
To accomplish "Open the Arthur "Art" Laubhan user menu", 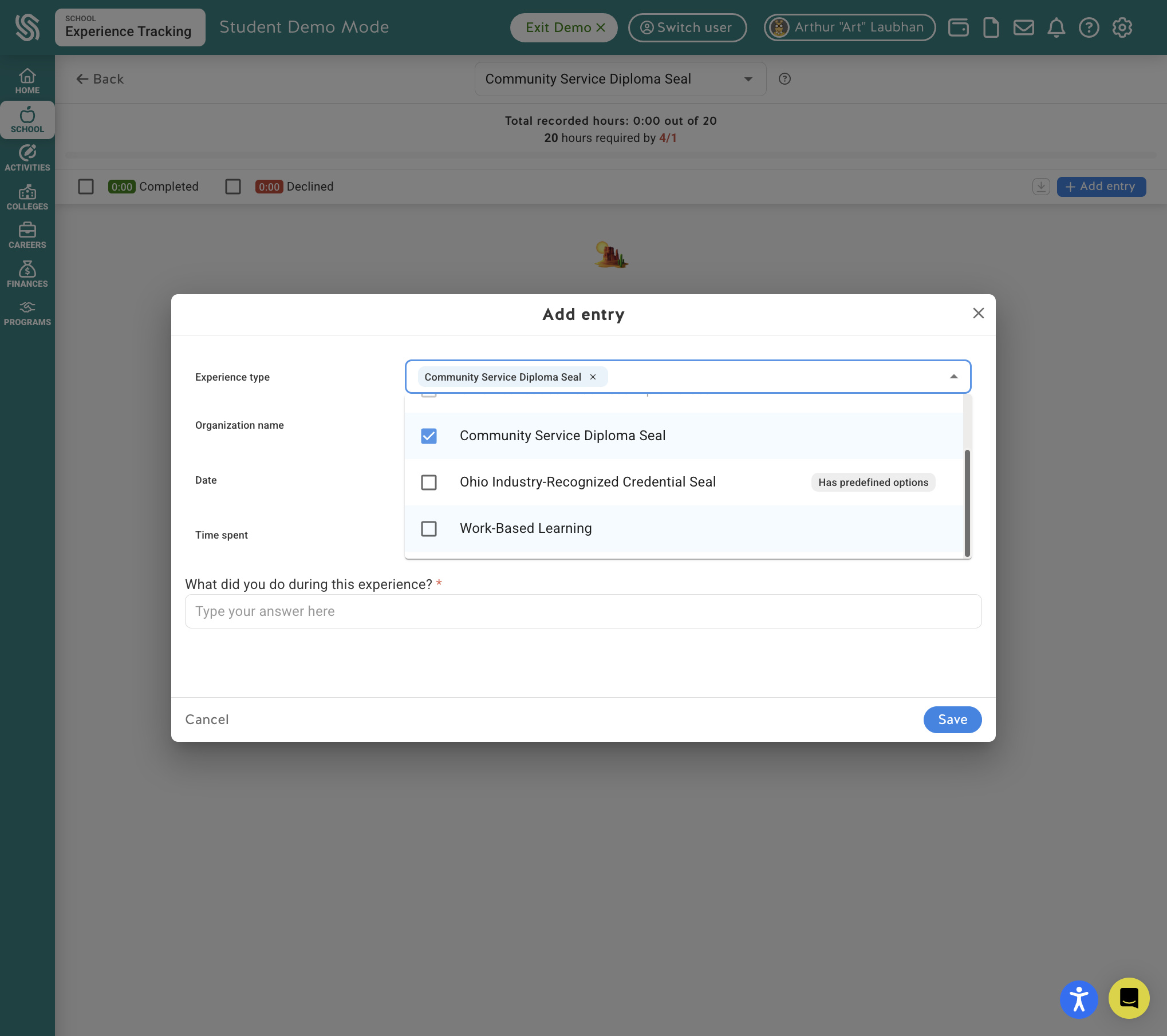I will tap(850, 27).
